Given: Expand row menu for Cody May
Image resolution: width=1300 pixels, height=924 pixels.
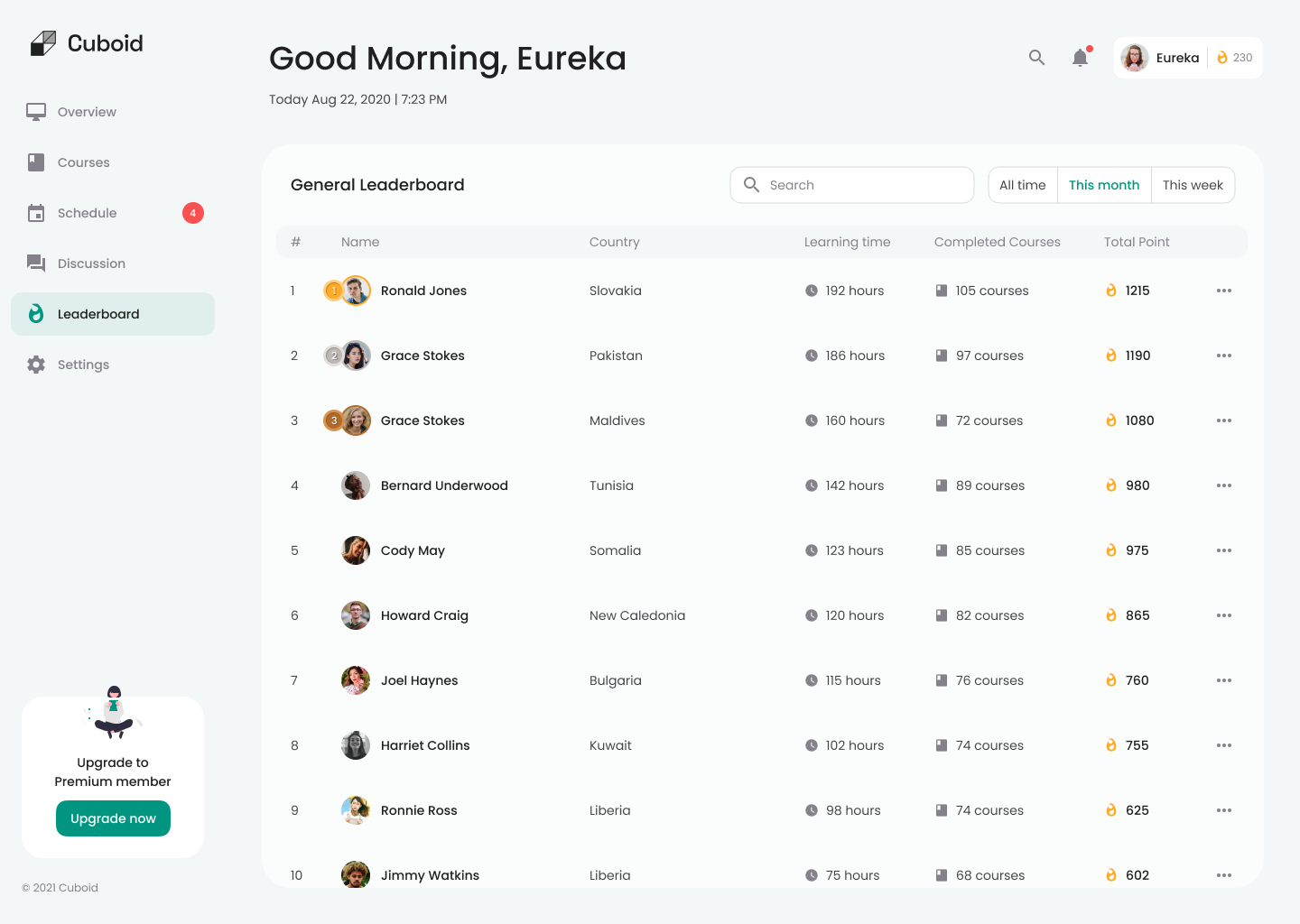Looking at the screenshot, I should pos(1223,550).
